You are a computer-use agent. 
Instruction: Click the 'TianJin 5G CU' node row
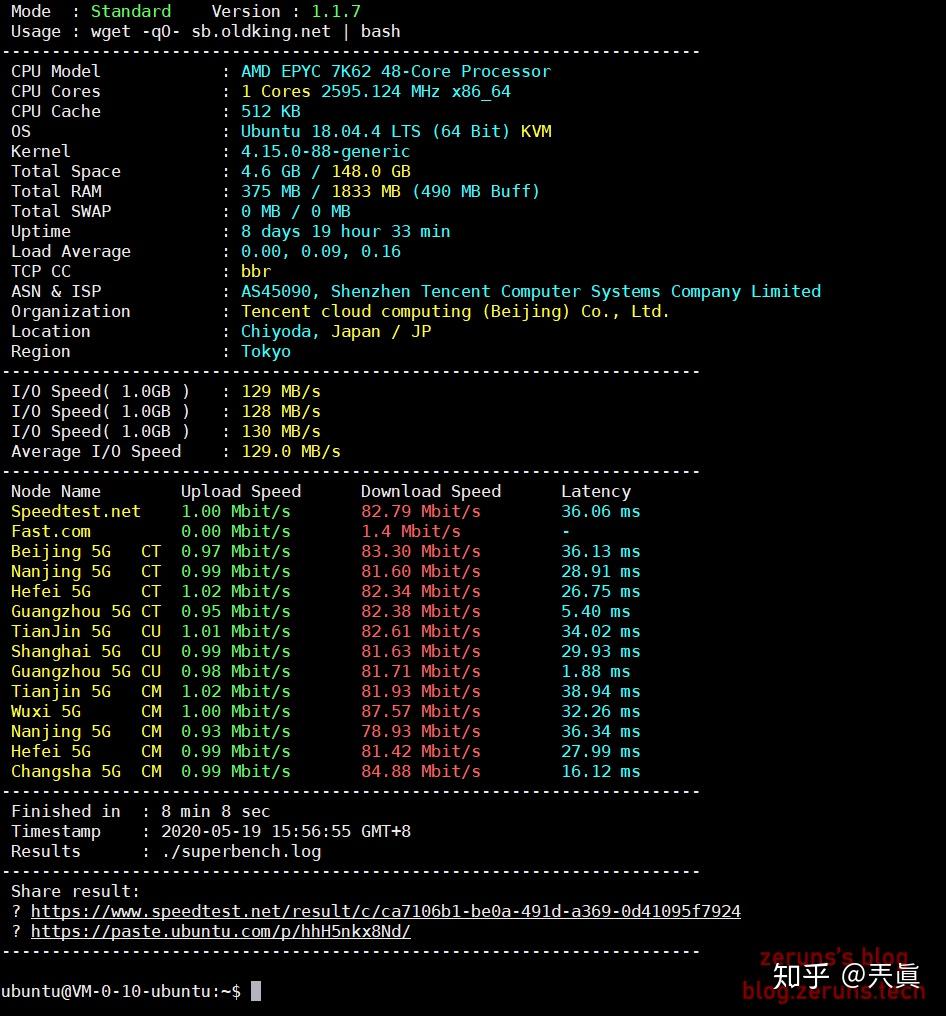[x=325, y=632]
